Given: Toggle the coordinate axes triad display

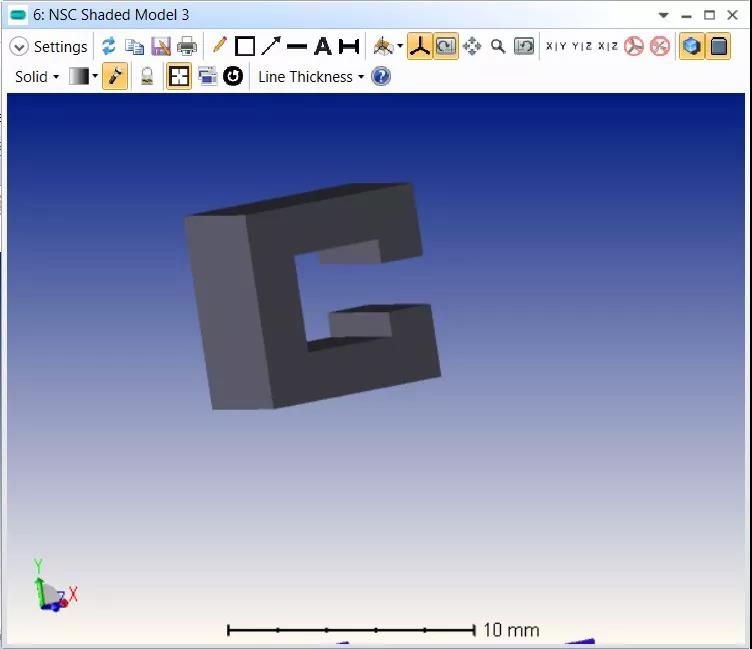Looking at the screenshot, I should pos(420,46).
